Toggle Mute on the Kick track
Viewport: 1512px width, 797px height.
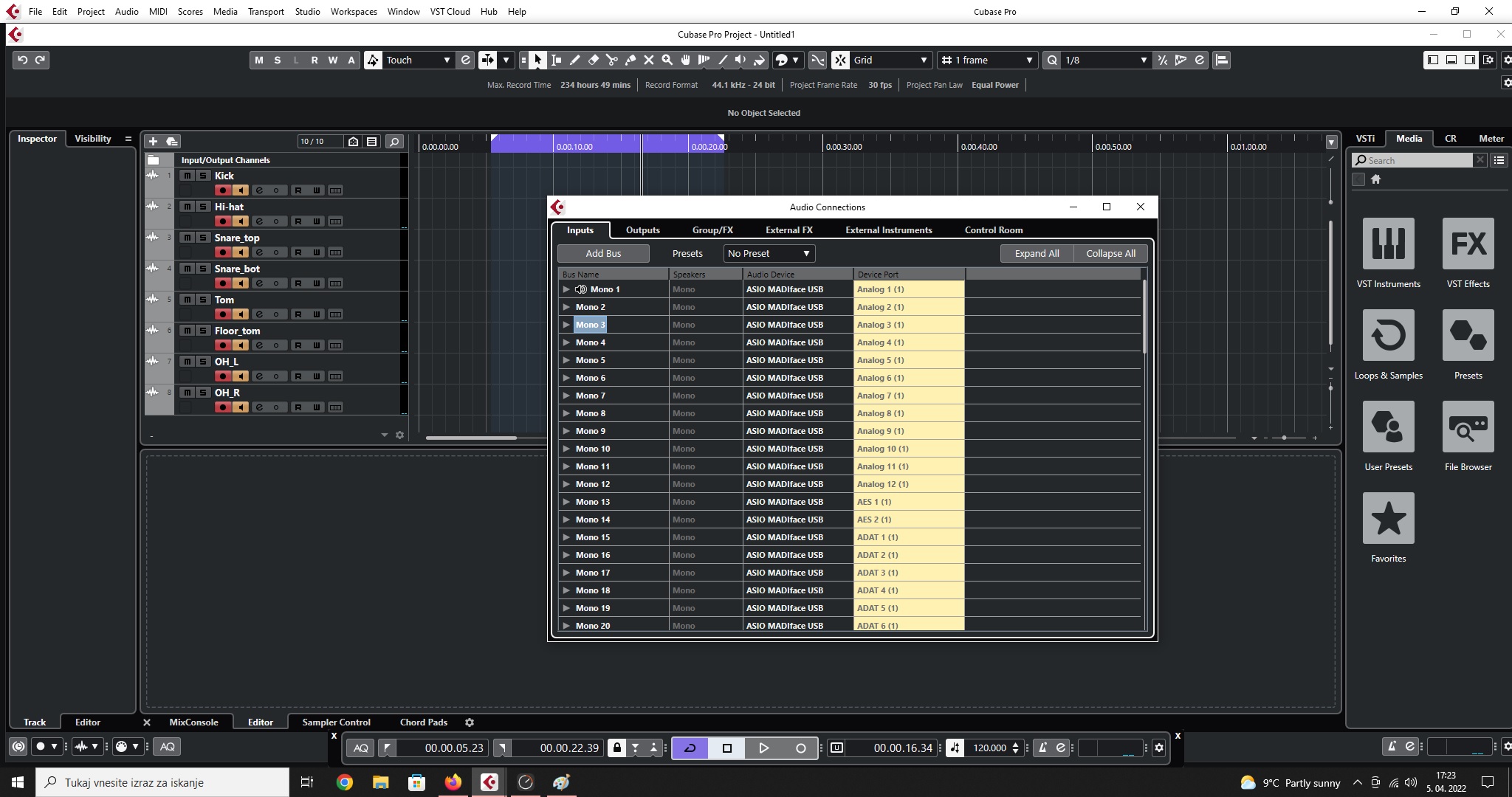pyautogui.click(x=188, y=176)
